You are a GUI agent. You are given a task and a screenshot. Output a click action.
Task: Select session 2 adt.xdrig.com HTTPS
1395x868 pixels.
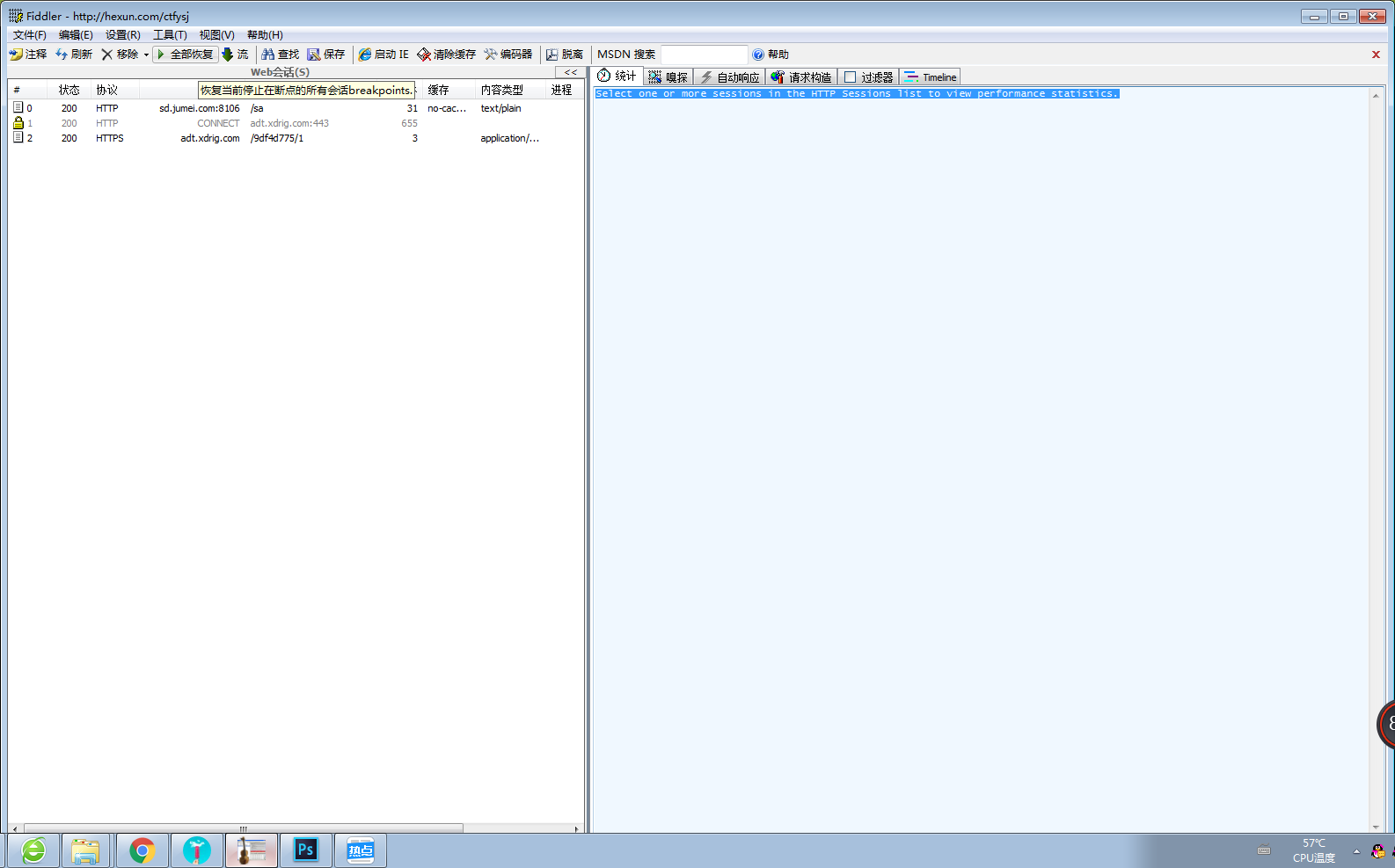(296, 138)
